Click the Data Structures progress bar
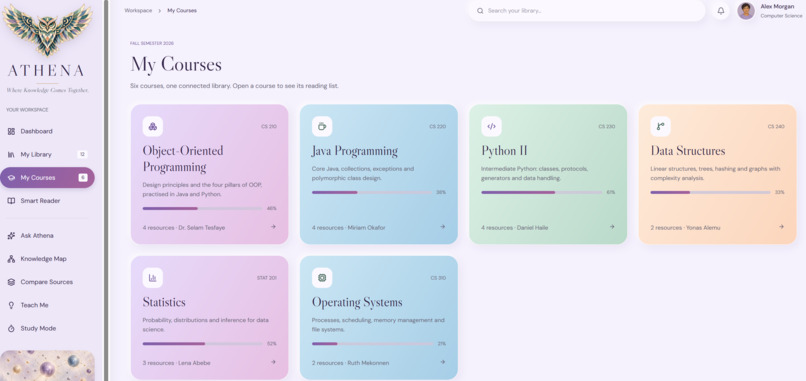806x381 pixels. [710, 192]
